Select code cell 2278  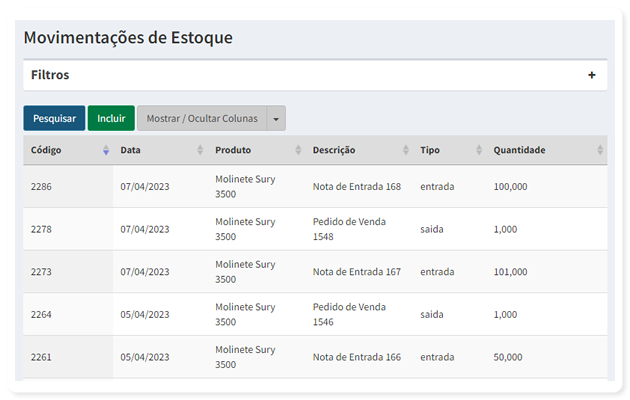[41, 229]
